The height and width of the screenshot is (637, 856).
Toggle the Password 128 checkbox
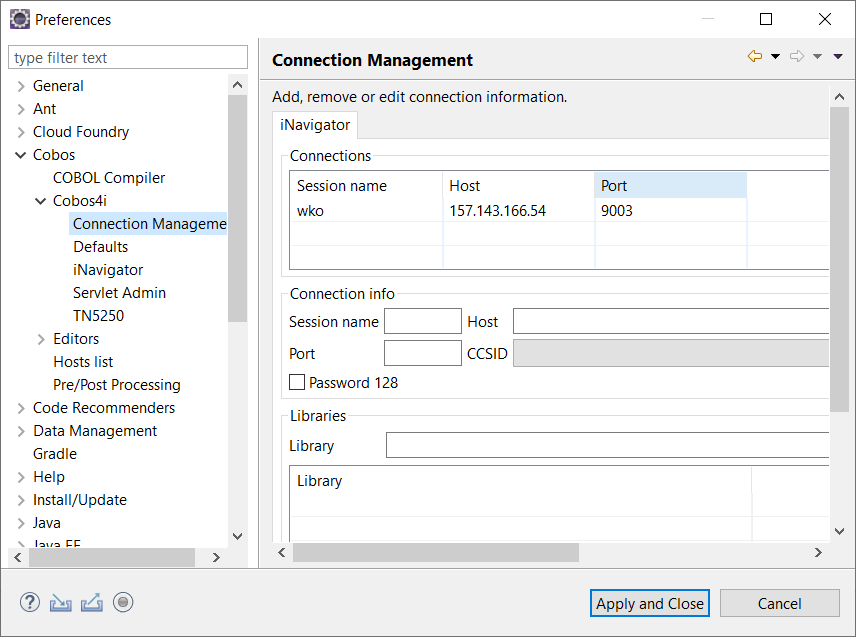click(297, 382)
